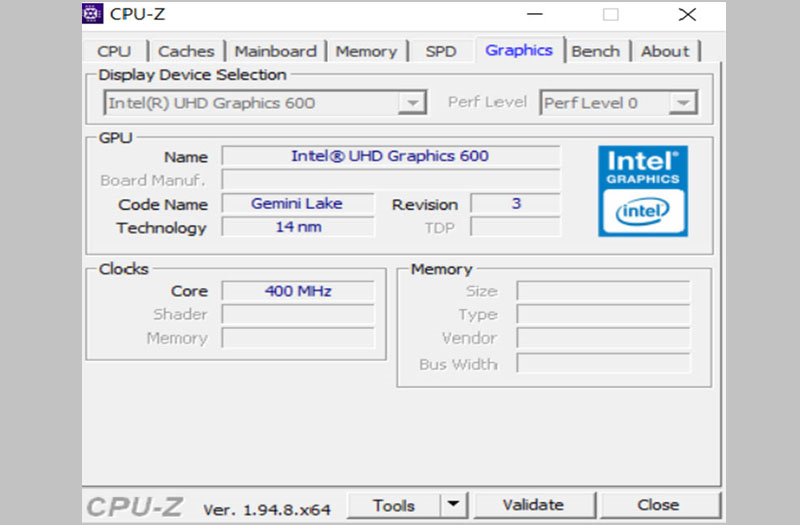
Task: Click the Code Name label
Action: (163, 205)
